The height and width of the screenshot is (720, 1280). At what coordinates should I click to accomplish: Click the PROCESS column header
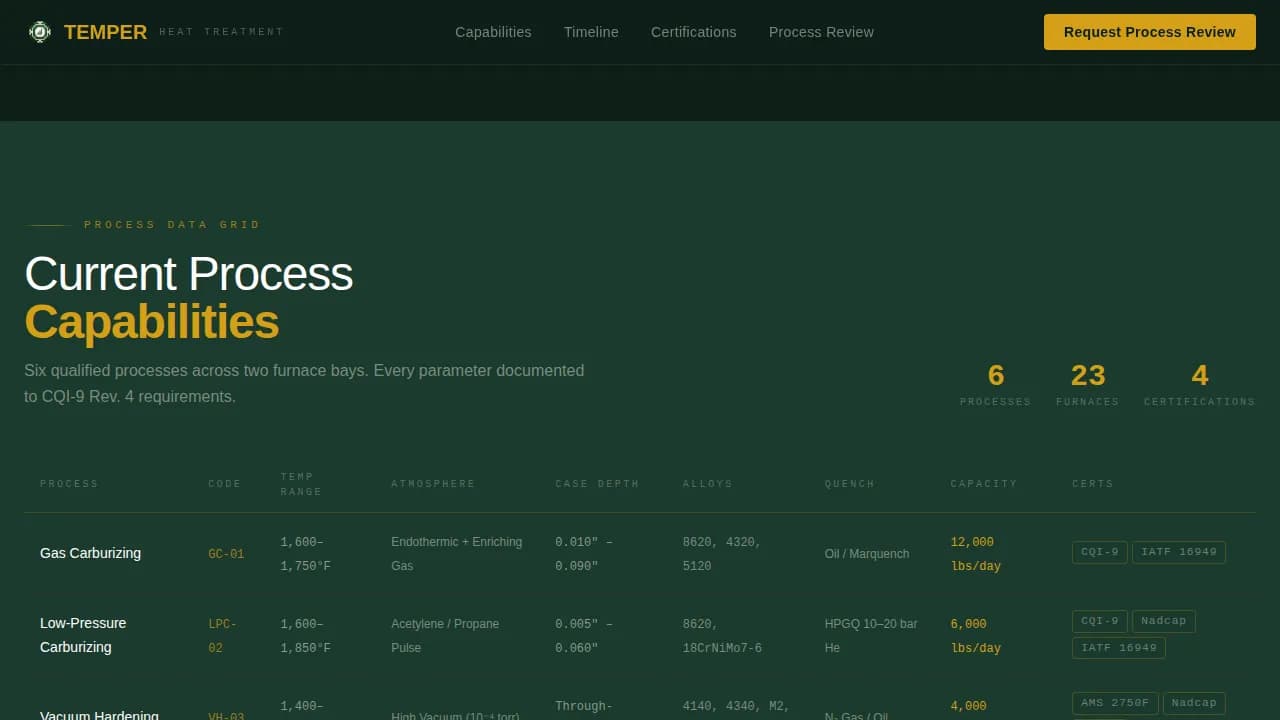69,483
